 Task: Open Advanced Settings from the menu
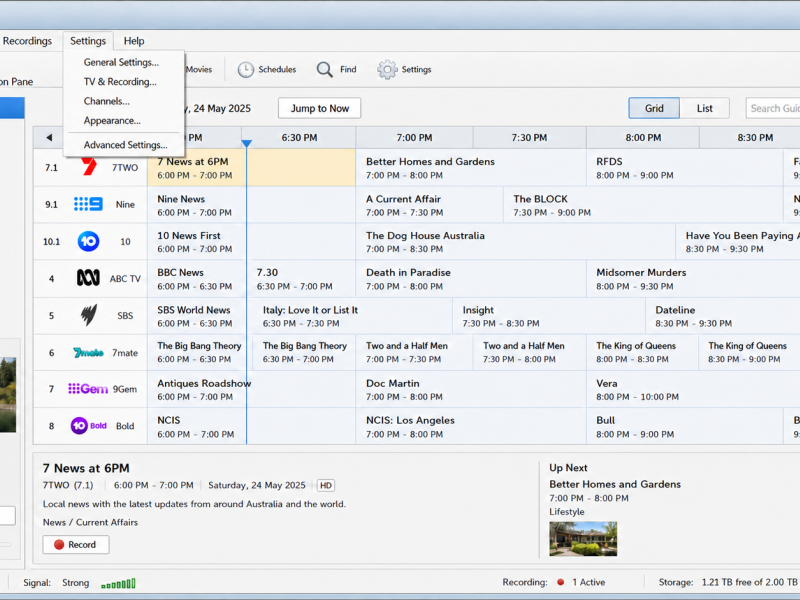[124, 145]
